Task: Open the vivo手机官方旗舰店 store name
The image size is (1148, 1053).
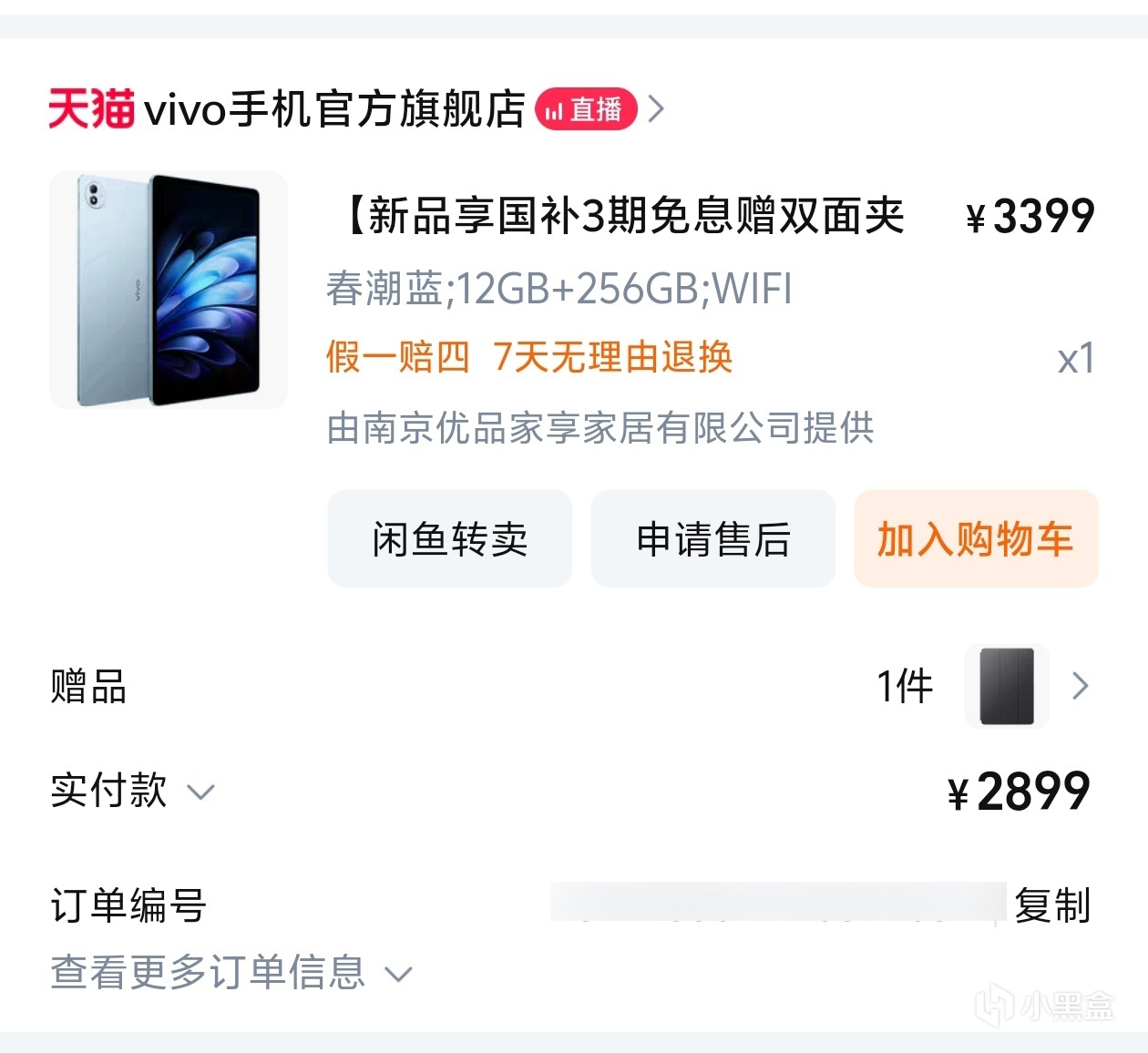Action: (x=335, y=109)
